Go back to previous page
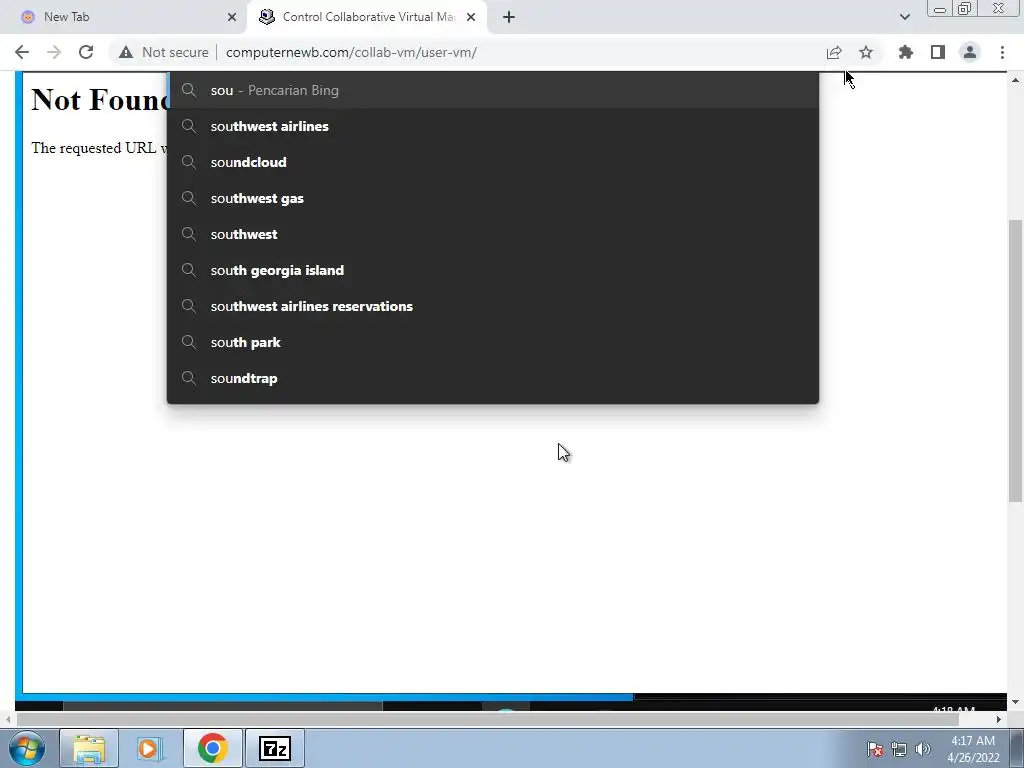Screen dimensions: 1024x768 22,52
